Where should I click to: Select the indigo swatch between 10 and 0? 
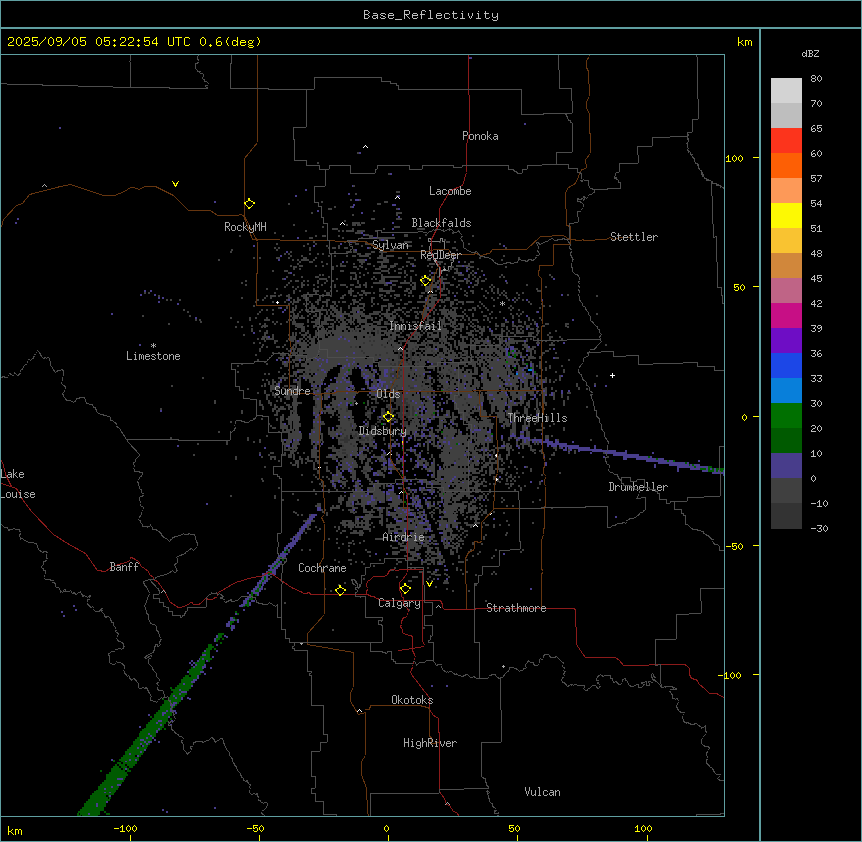coord(786,466)
